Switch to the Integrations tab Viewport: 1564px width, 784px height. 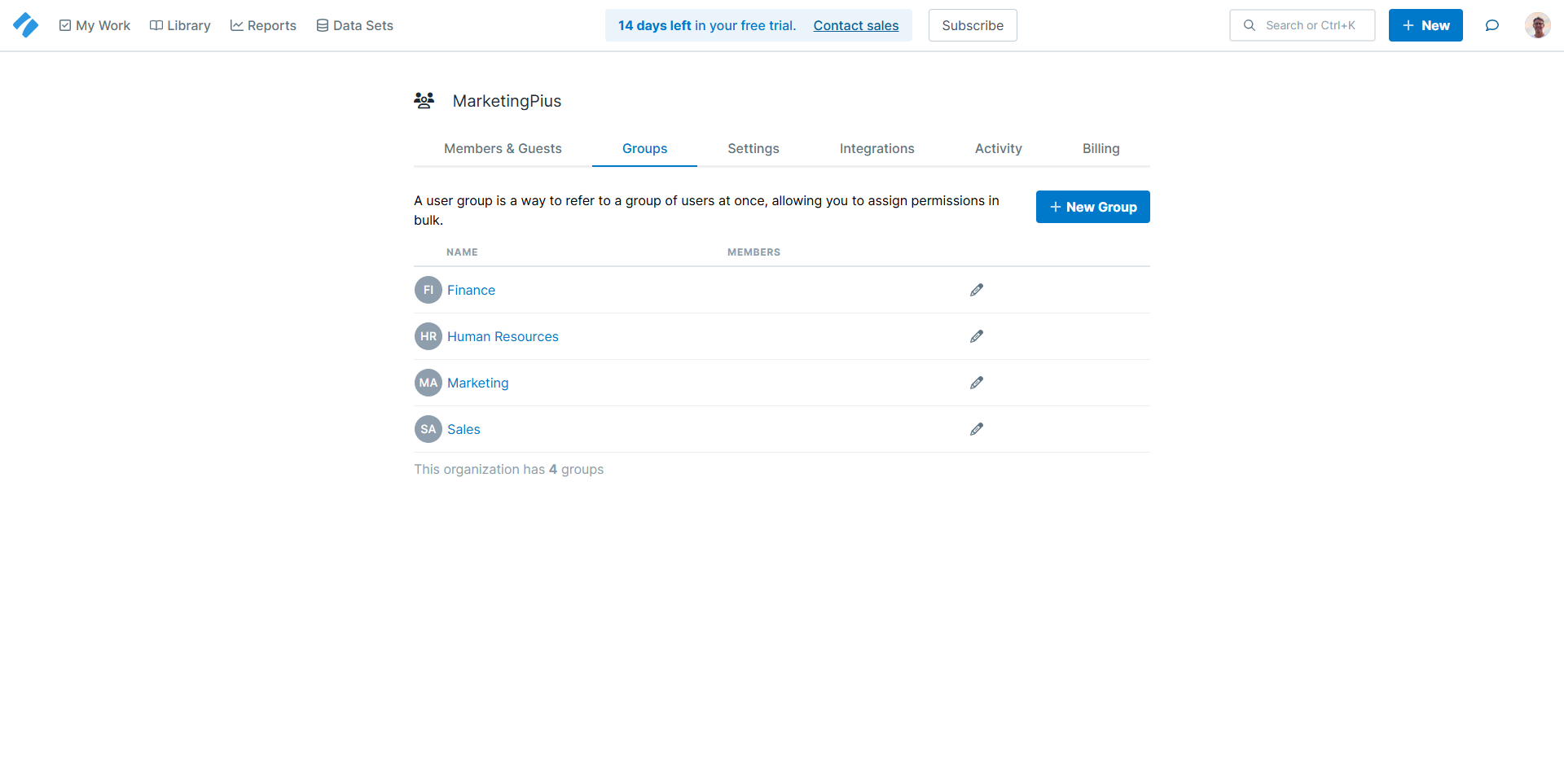tap(876, 148)
